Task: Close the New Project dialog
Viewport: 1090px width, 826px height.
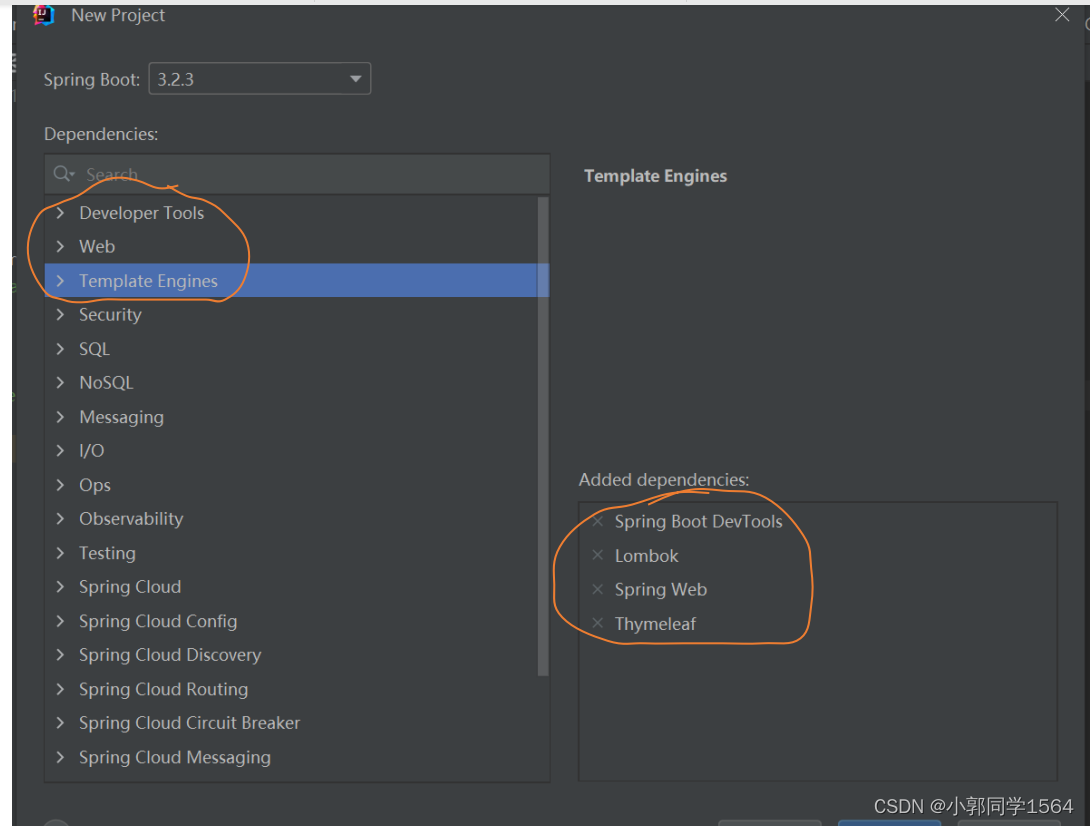Action: [x=1061, y=15]
